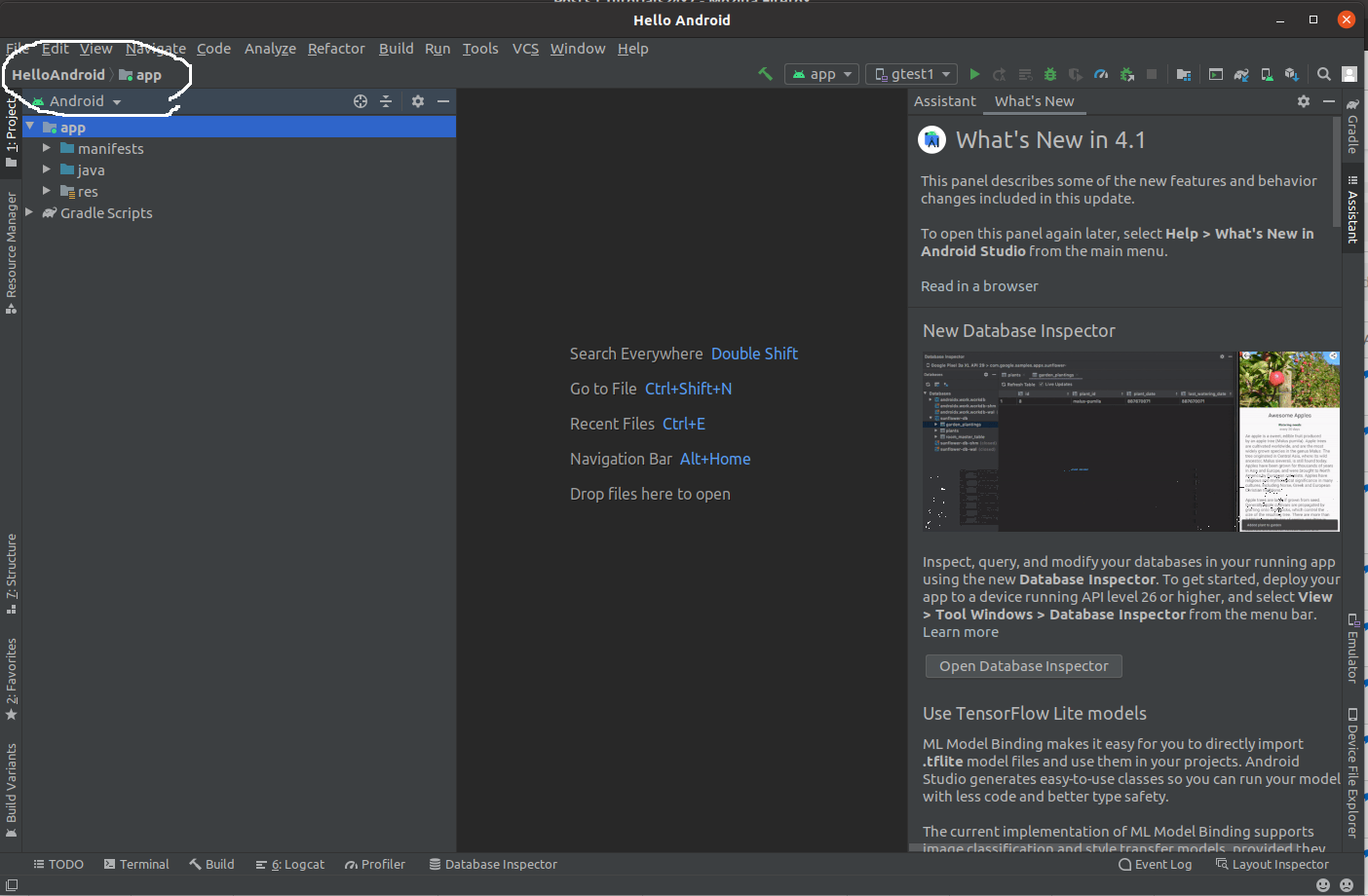Toggle the Build Variants tool window
The height and width of the screenshot is (896, 1368).
pyautogui.click(x=11, y=791)
